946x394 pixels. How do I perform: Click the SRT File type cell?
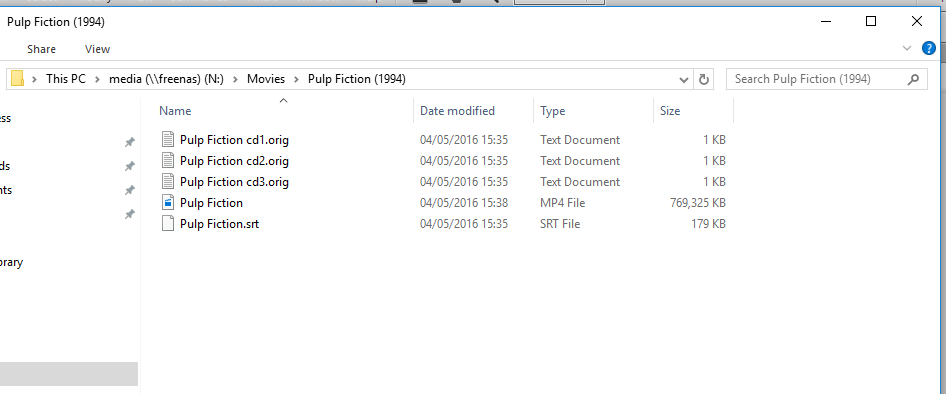tap(560, 224)
